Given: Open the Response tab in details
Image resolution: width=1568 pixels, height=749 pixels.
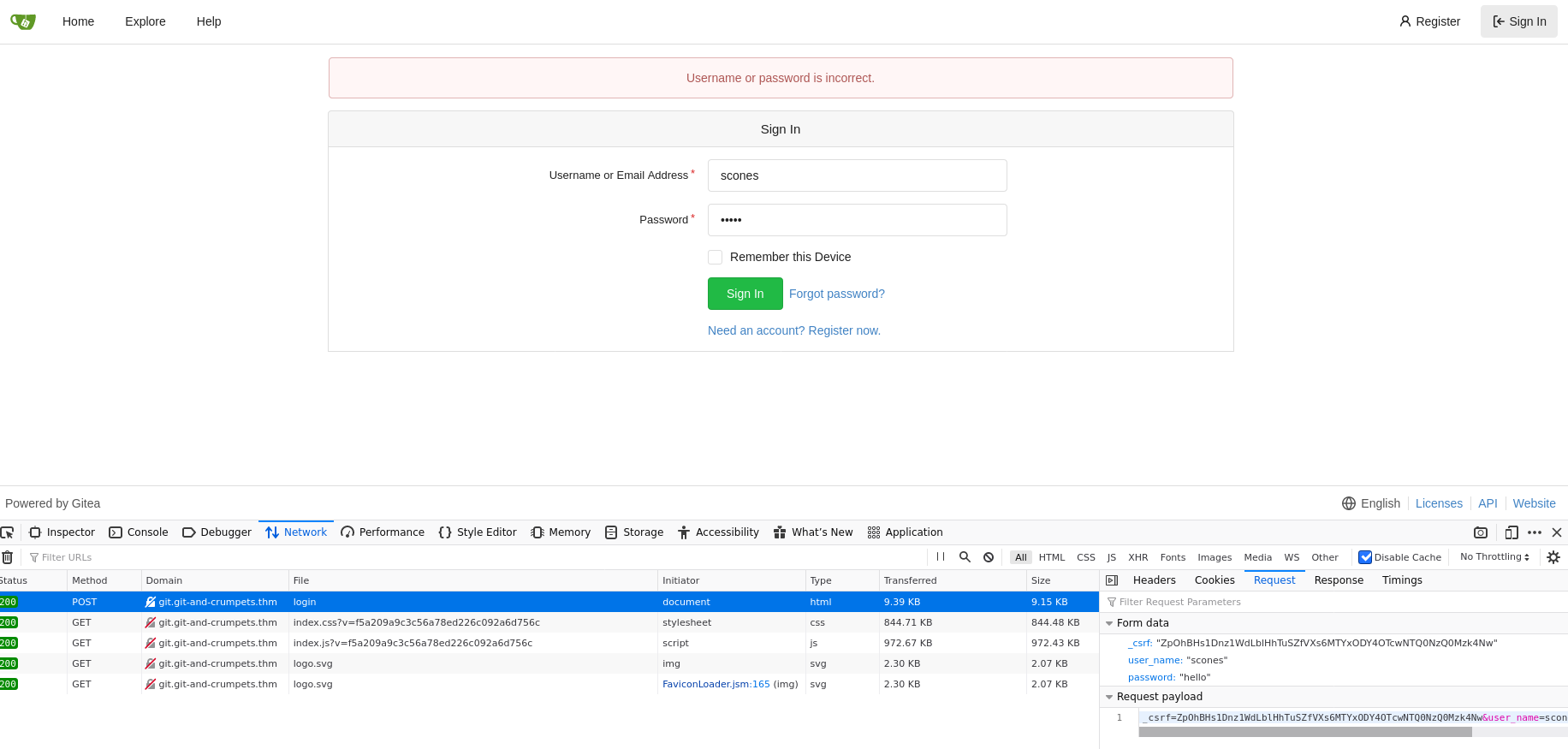Looking at the screenshot, I should pyautogui.click(x=1339, y=580).
